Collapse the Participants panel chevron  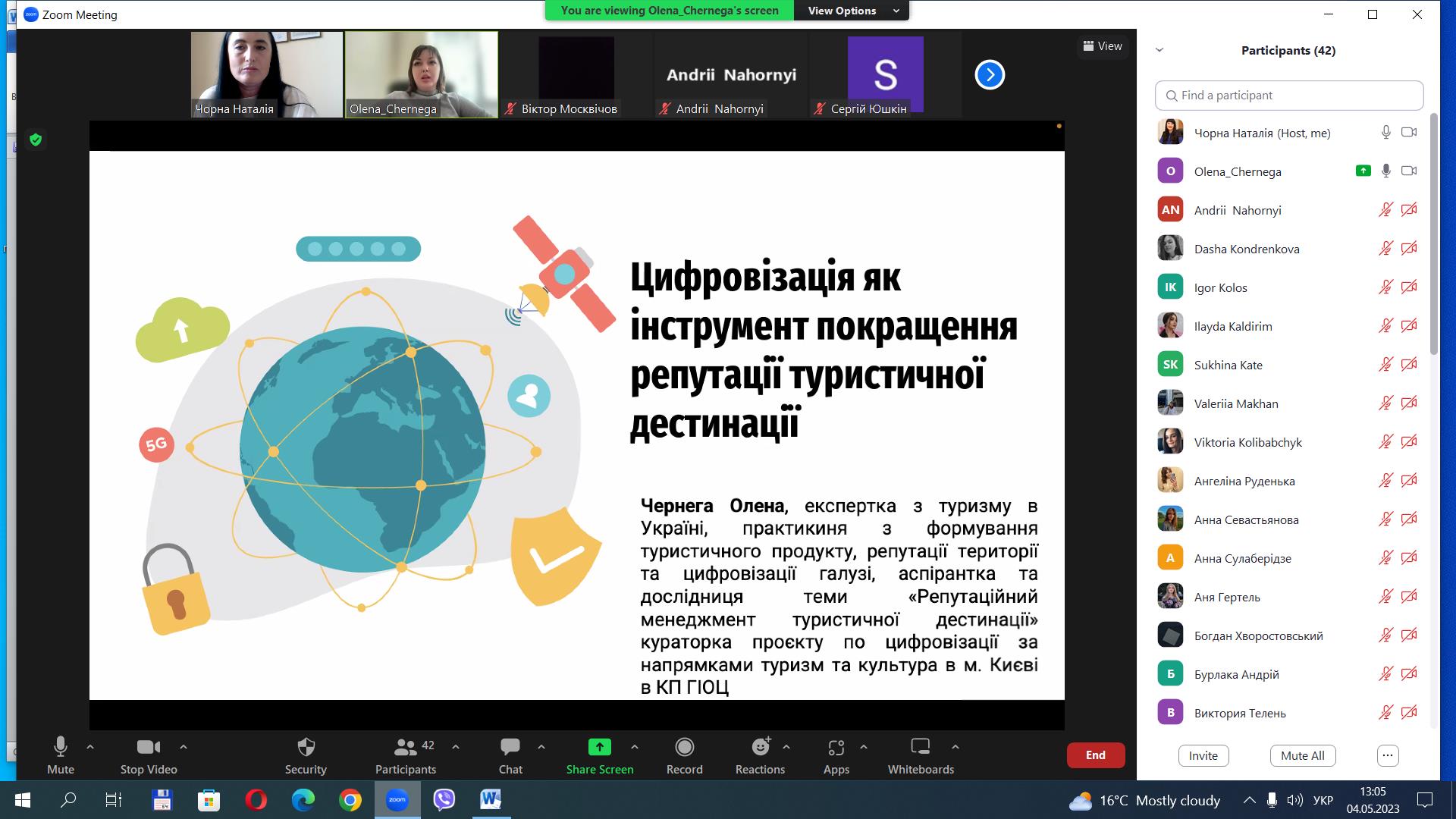click(x=1159, y=50)
